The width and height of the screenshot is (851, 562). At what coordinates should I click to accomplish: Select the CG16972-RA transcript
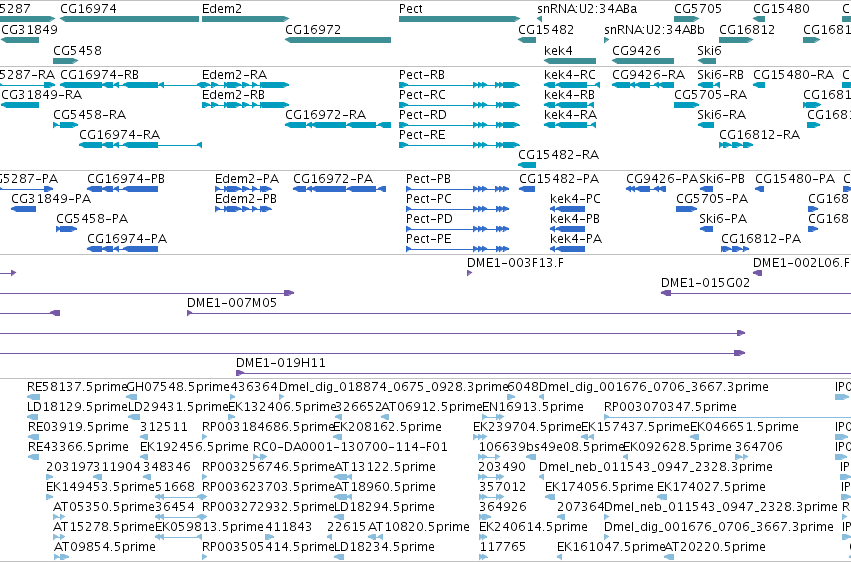pos(338,125)
